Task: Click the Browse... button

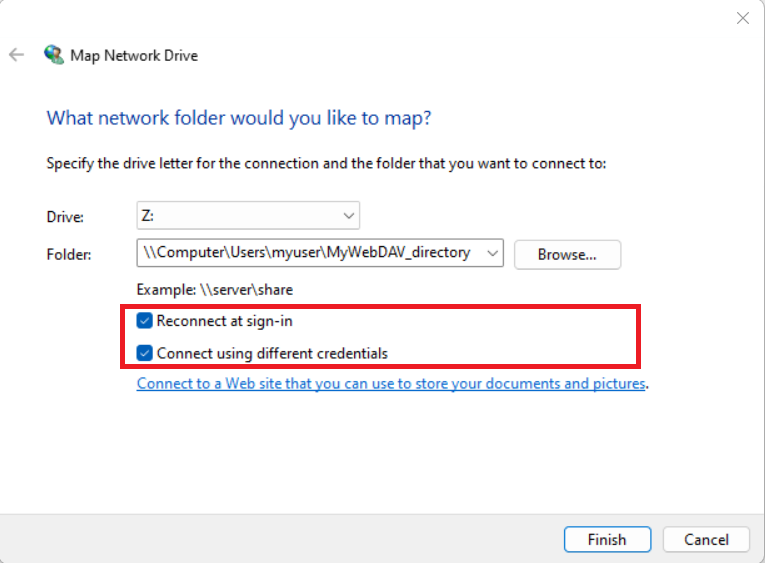Action: [x=567, y=254]
